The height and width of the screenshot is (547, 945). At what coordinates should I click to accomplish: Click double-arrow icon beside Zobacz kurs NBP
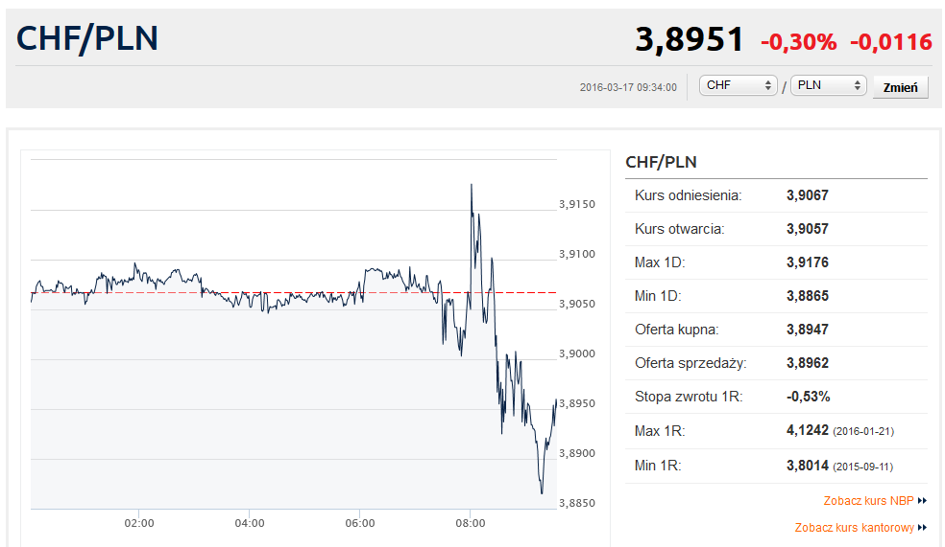(922, 501)
